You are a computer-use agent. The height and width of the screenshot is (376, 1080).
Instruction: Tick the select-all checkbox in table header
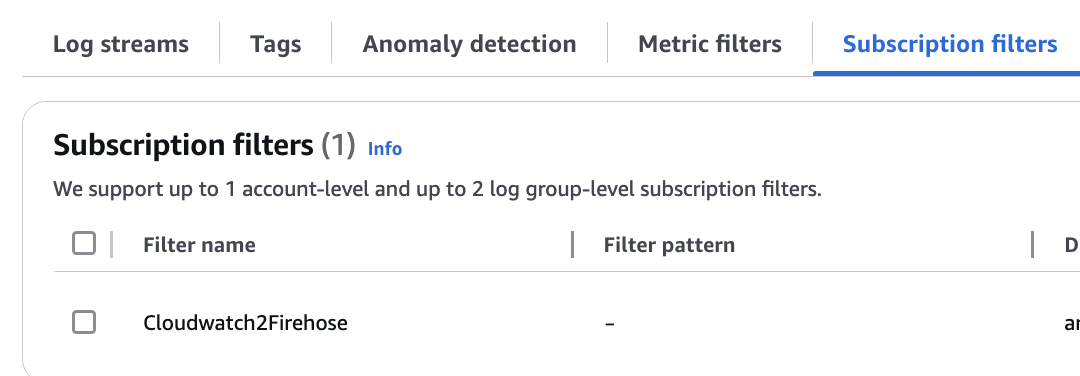(84, 244)
